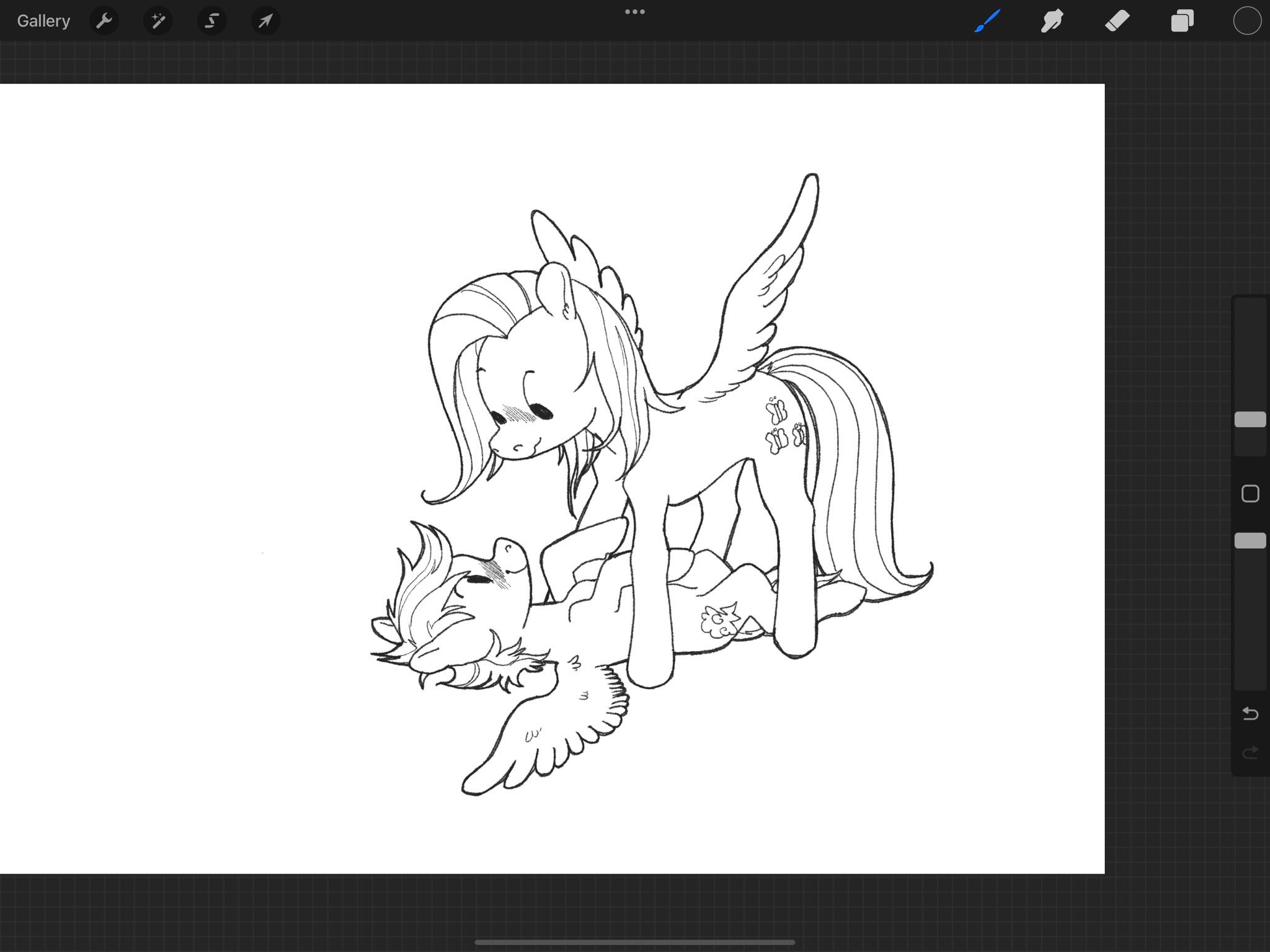Undo the last stroke
Image resolution: width=1270 pixels, height=952 pixels.
tap(1250, 714)
